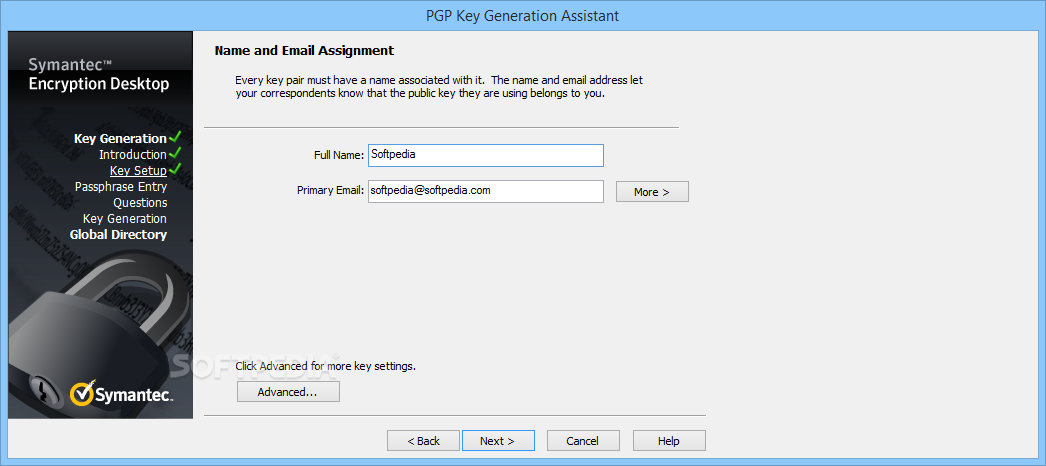
Task: Click the Symantec Encryption Desktop title
Action: (99, 75)
